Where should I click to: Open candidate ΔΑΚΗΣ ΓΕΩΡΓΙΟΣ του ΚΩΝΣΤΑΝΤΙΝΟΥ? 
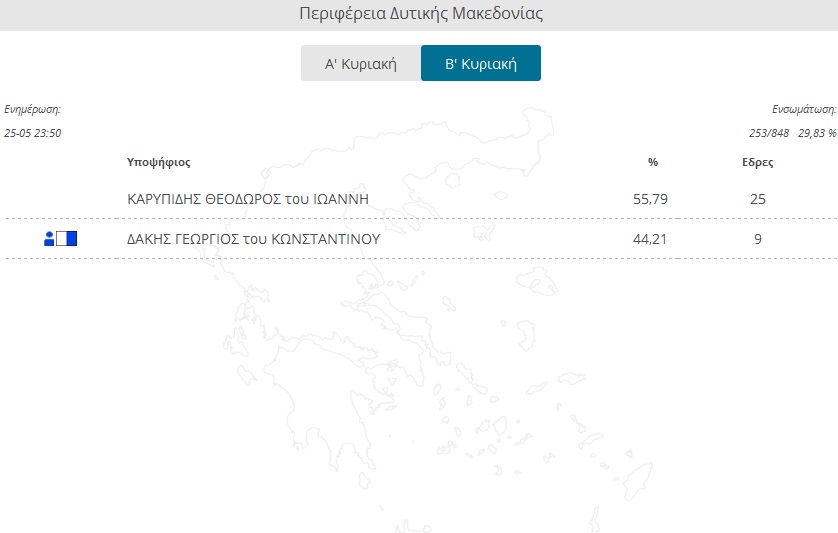pos(253,239)
